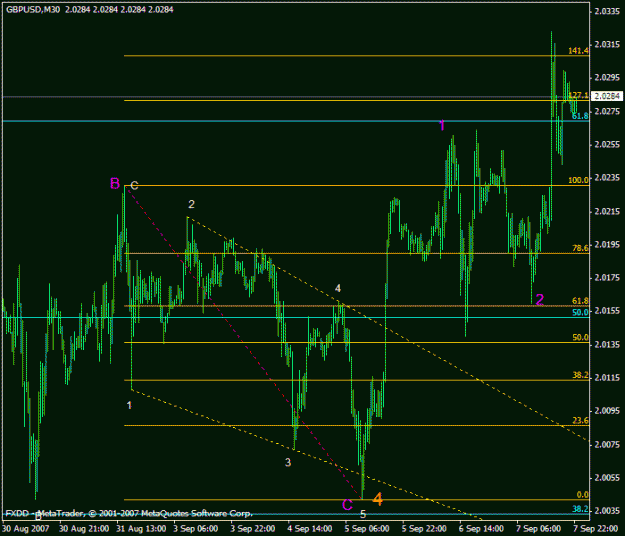Click the orange 50.0 Fibonacci level label
This screenshot has height=536, width=625.
tap(580, 337)
